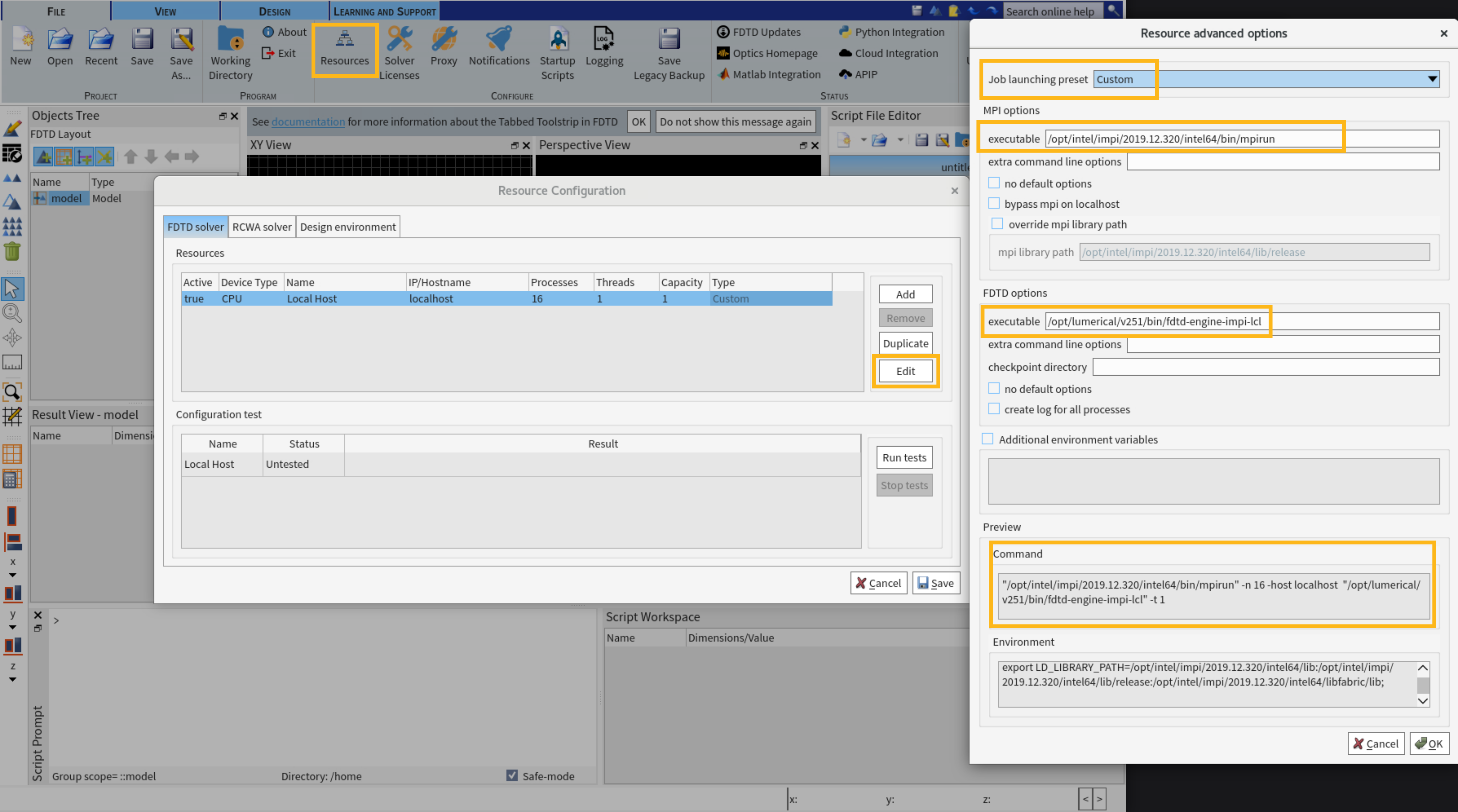Image resolution: width=1458 pixels, height=812 pixels.
Task: Show recent files via Recent icon
Action: 101,46
